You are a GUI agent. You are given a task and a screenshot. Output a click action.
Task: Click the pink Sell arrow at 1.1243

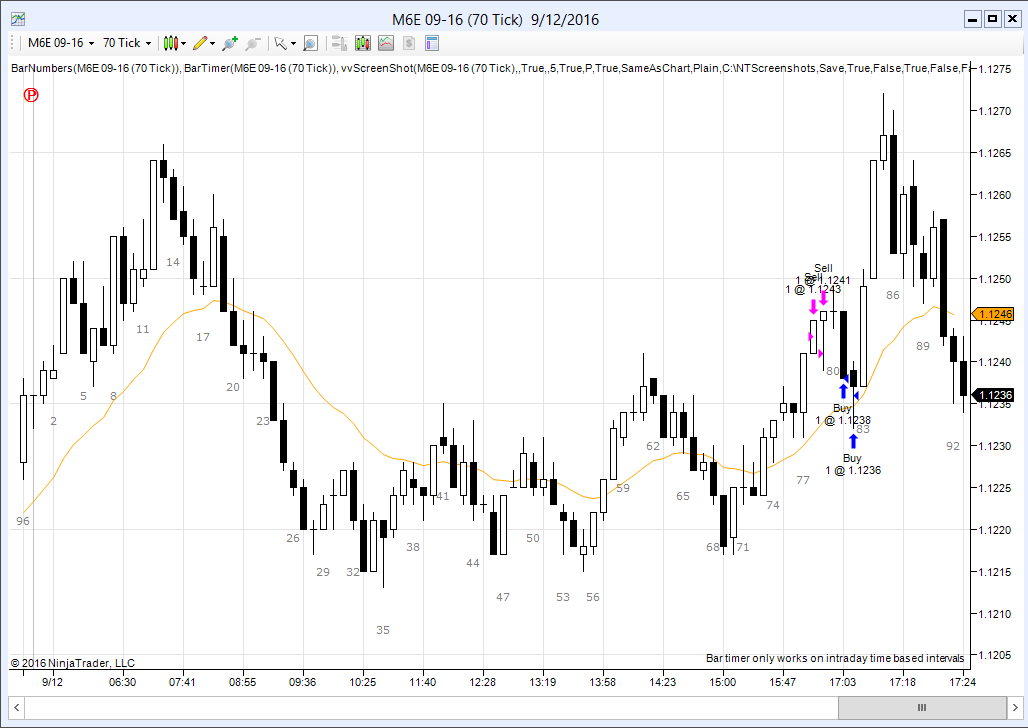[813, 306]
